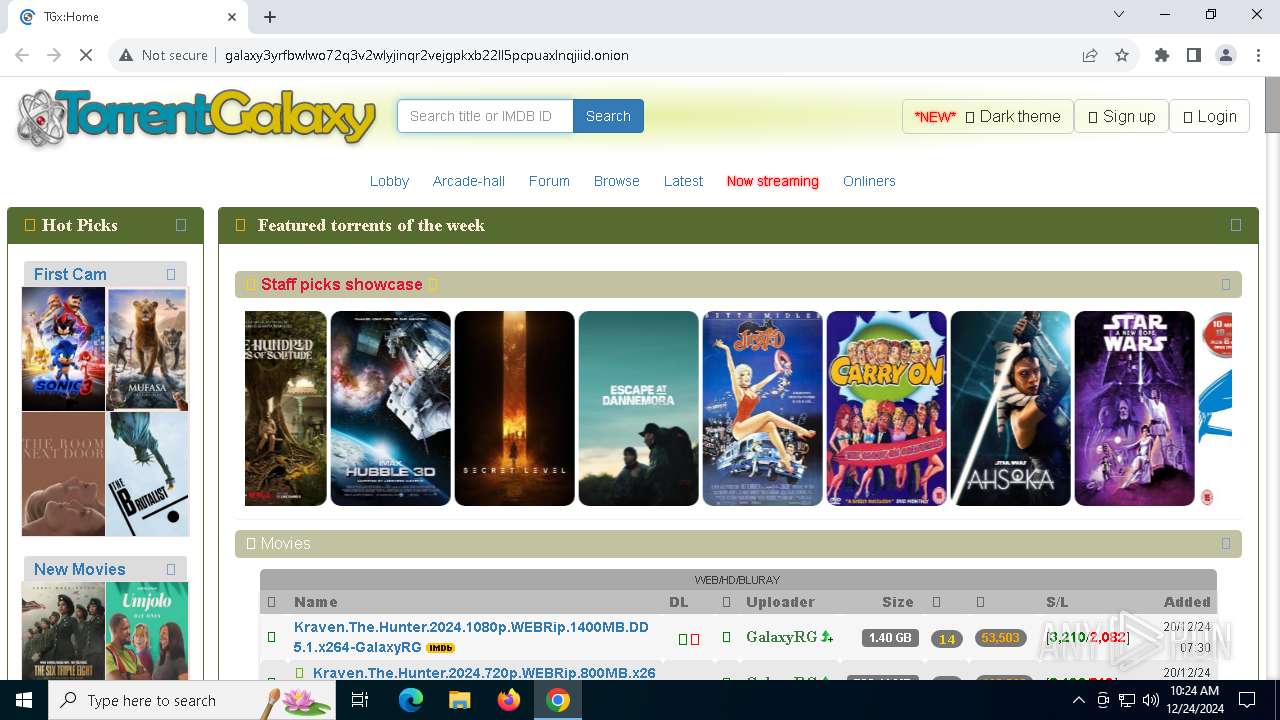Go back using the browser back arrow
The width and height of the screenshot is (1280, 720).
pyautogui.click(x=22, y=55)
